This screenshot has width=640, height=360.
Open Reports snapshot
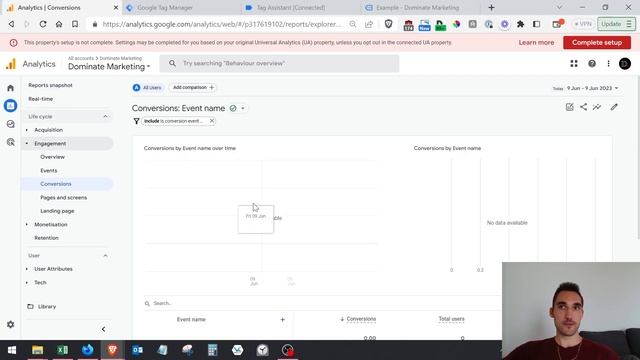point(50,85)
